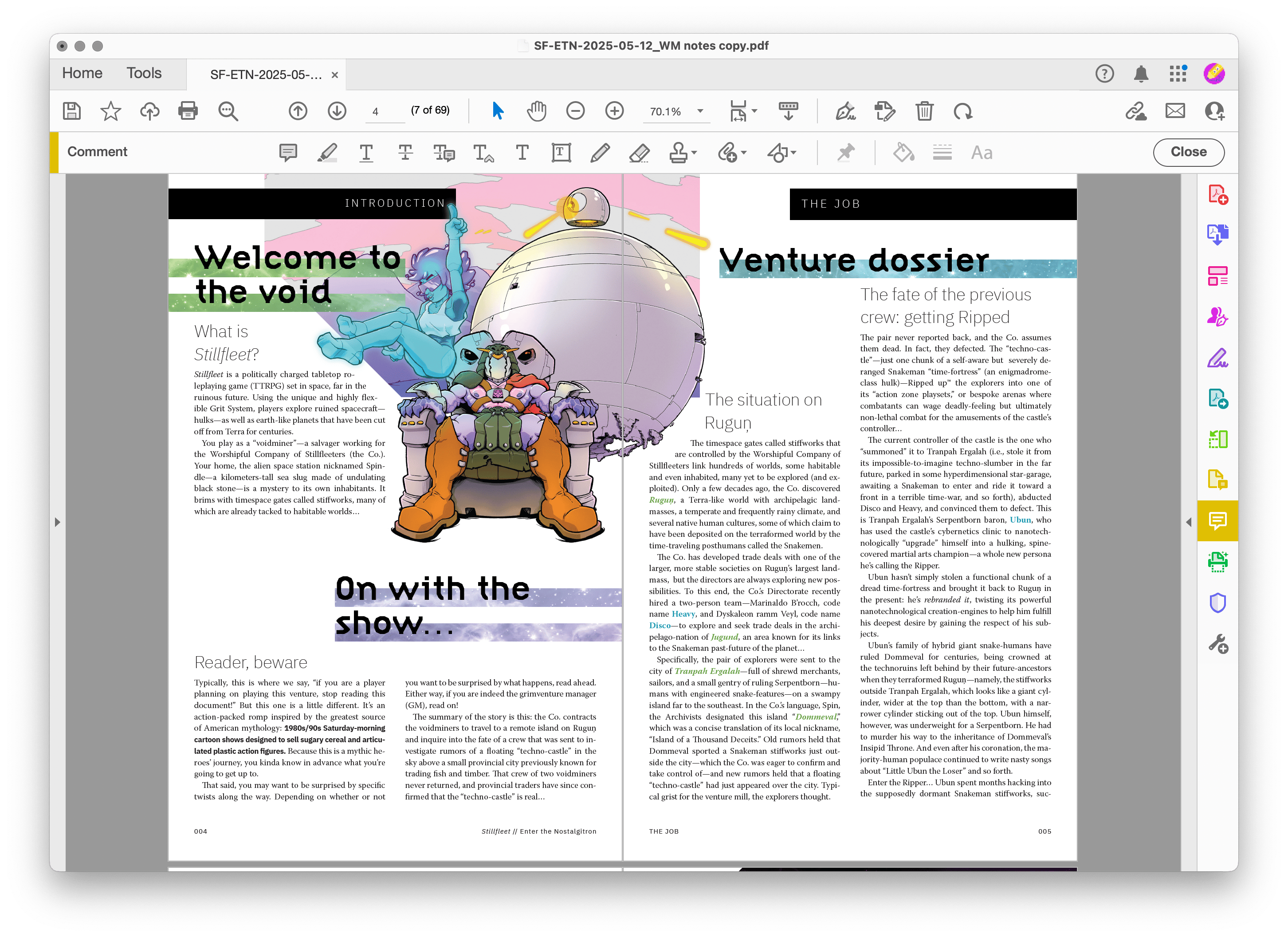1288x937 pixels.
Task: Pick the Eraser tool
Action: click(x=640, y=152)
